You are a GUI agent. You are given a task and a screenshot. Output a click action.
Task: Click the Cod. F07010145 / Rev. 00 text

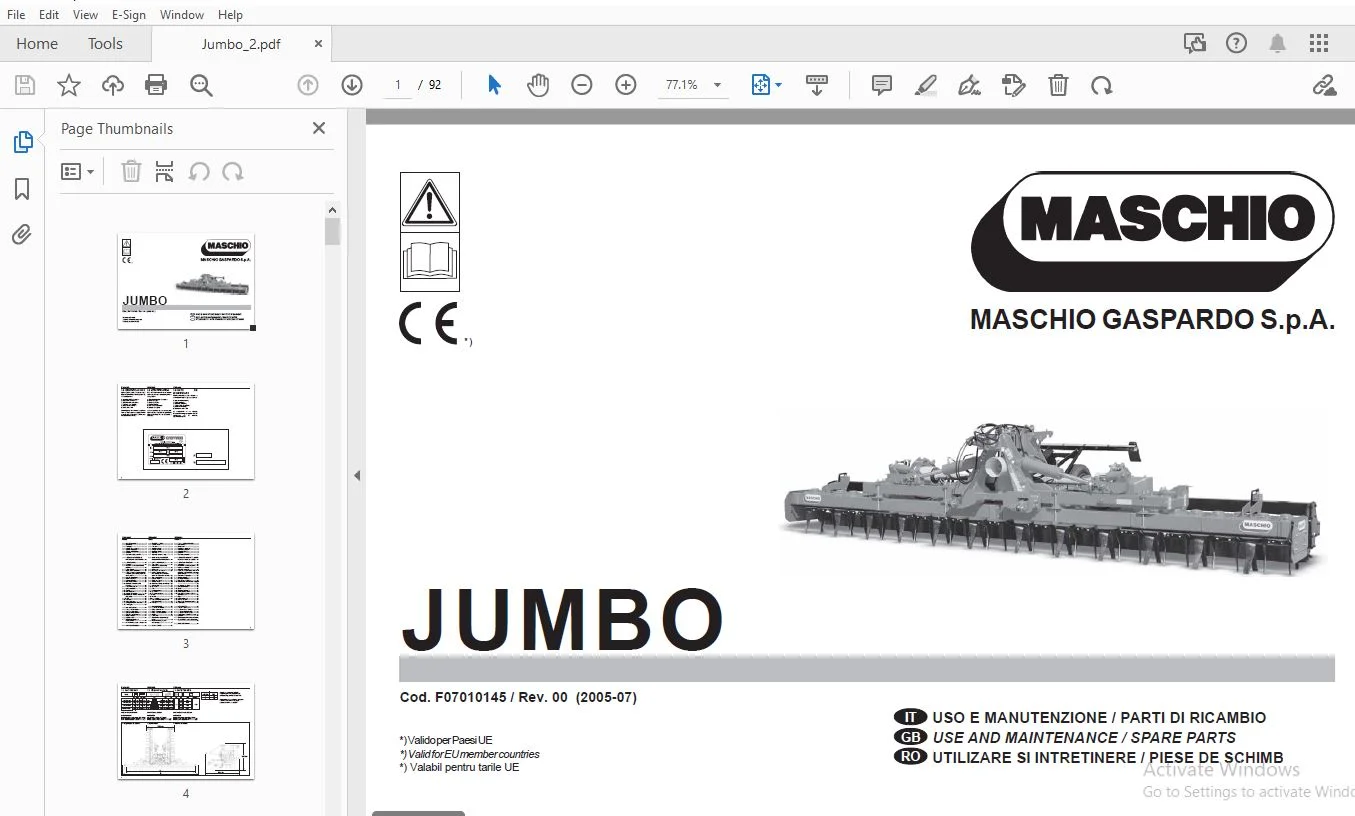click(518, 698)
